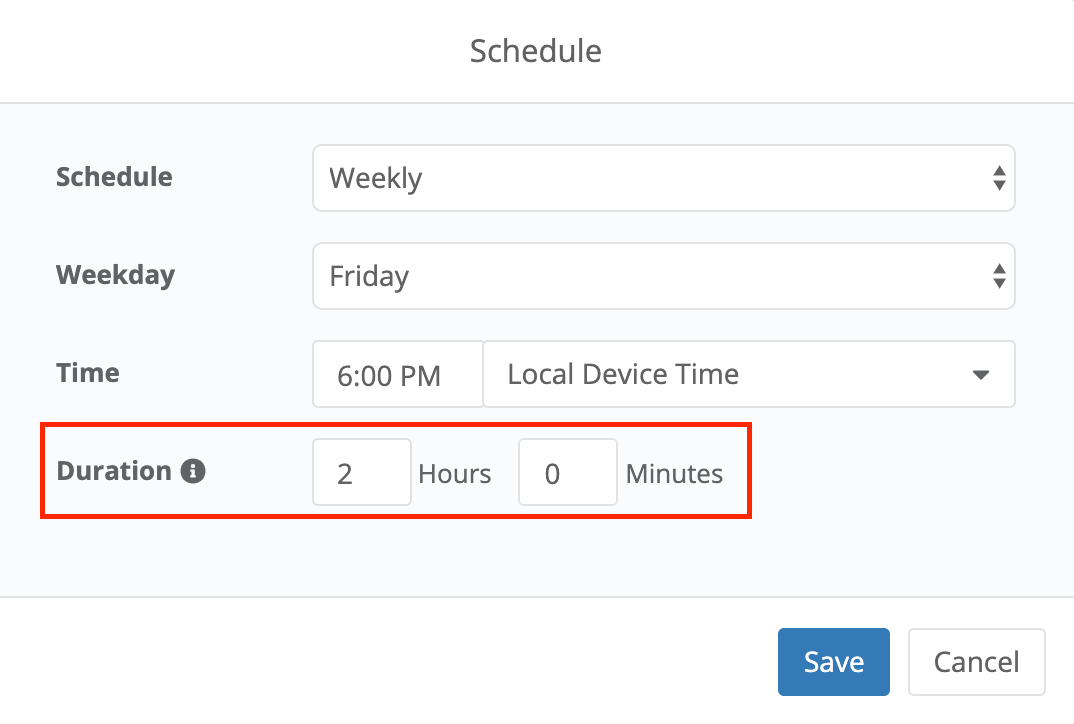Click the Minutes unit label
Image resolution: width=1074 pixels, height=724 pixels.
(x=674, y=473)
